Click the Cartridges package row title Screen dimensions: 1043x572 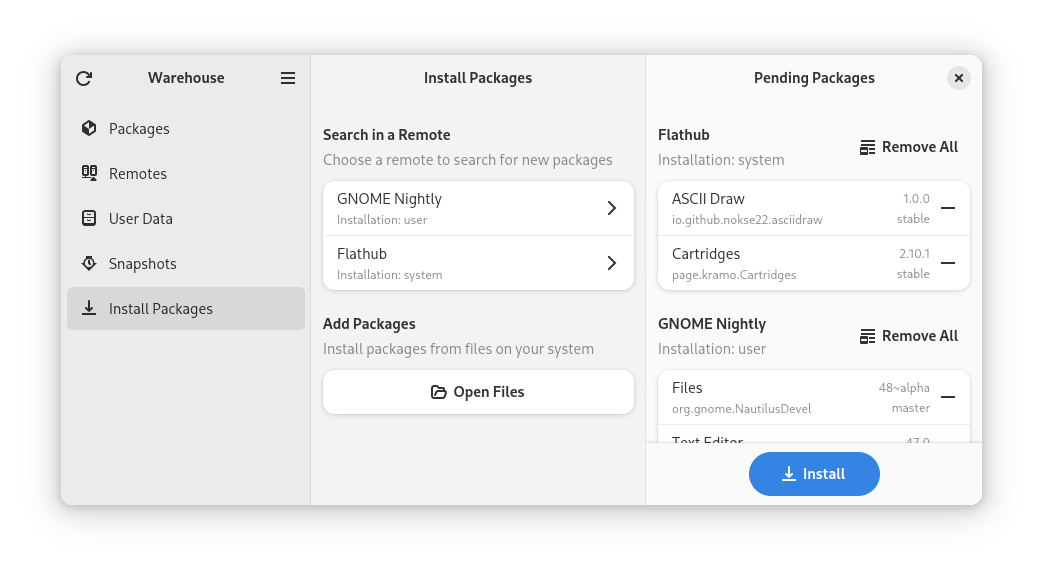click(706, 254)
